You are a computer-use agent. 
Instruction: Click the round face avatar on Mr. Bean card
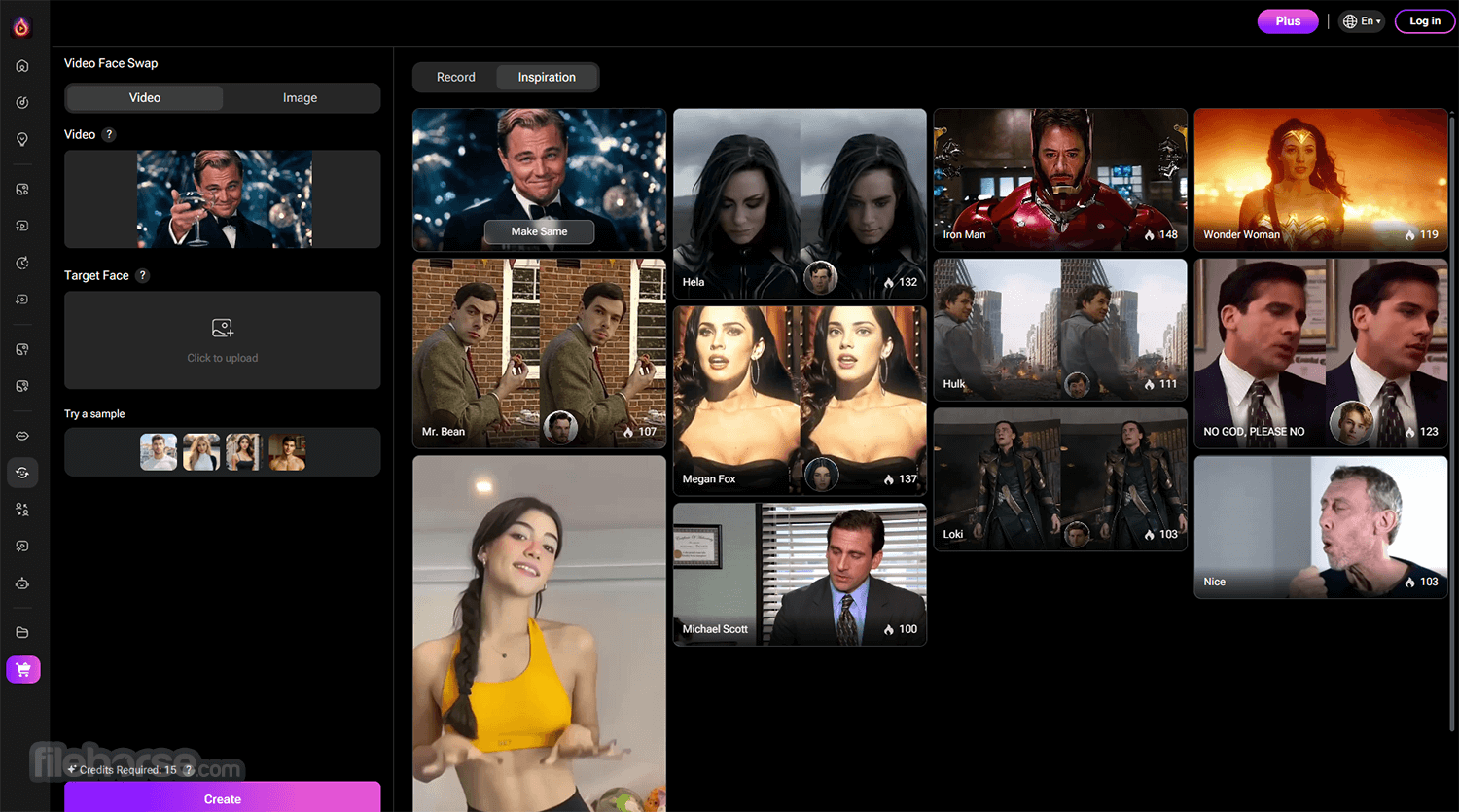[x=560, y=428]
